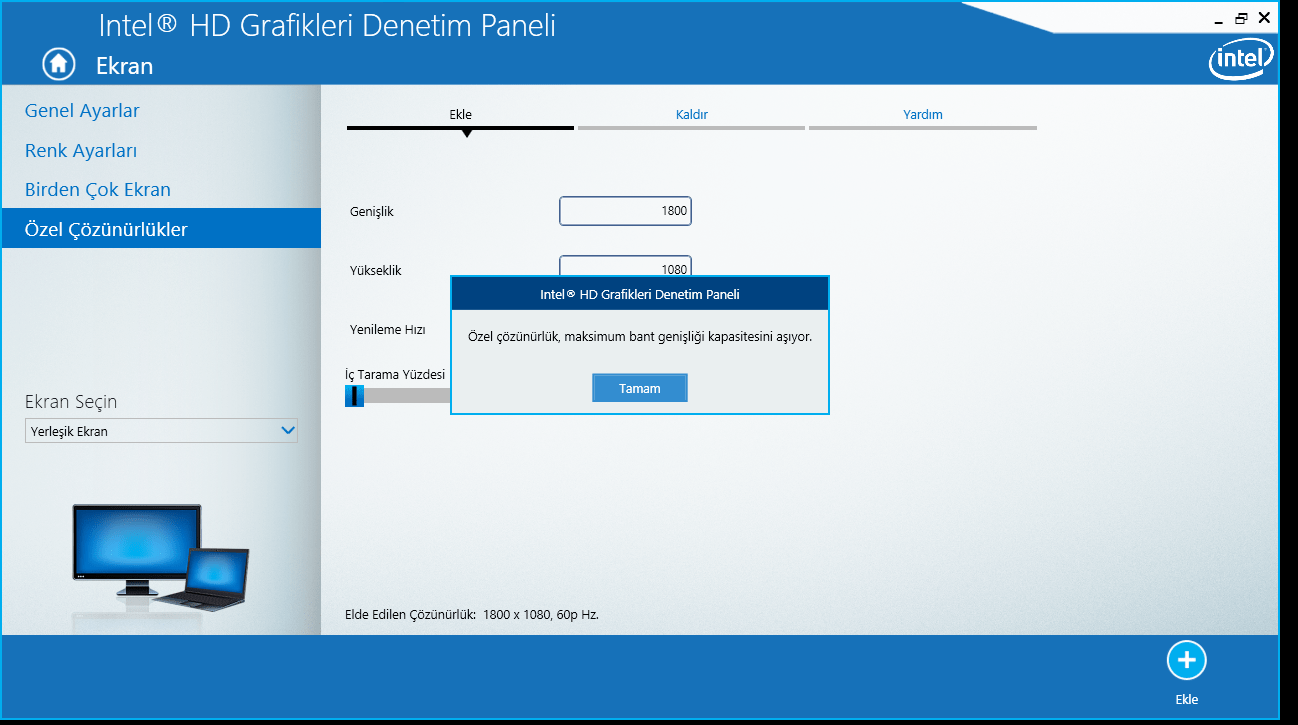Close the Intel control panel window
This screenshot has height=725, width=1298.
(1265, 18)
